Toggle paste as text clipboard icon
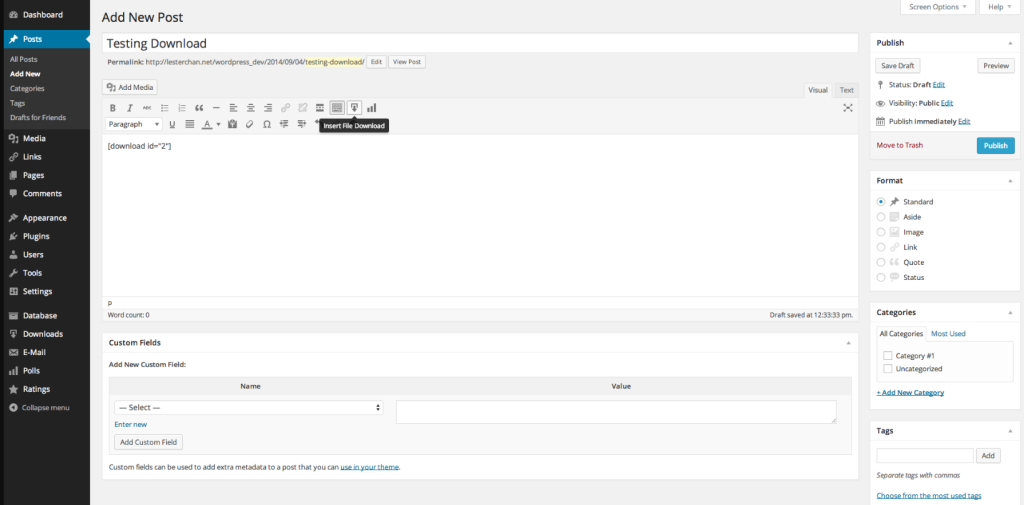 [x=232, y=124]
